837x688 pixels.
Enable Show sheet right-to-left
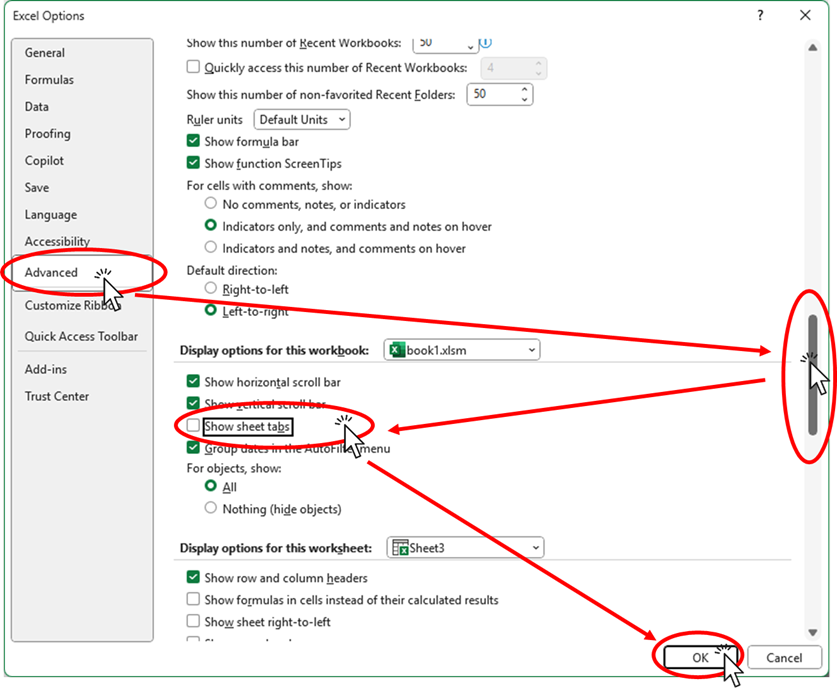(x=193, y=621)
